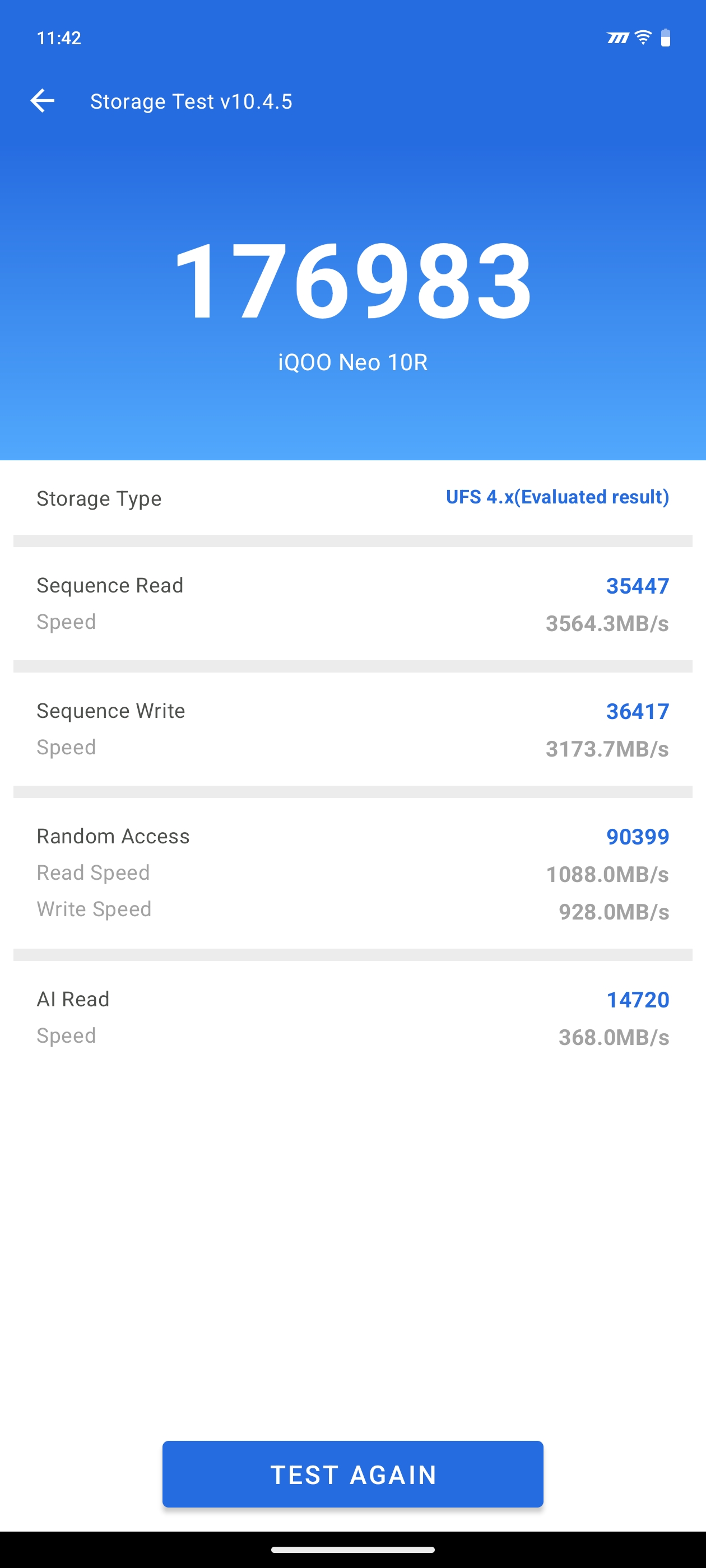The height and width of the screenshot is (1568, 706).
Task: Tap the home gesture bar at bottom
Action: (x=352, y=1550)
